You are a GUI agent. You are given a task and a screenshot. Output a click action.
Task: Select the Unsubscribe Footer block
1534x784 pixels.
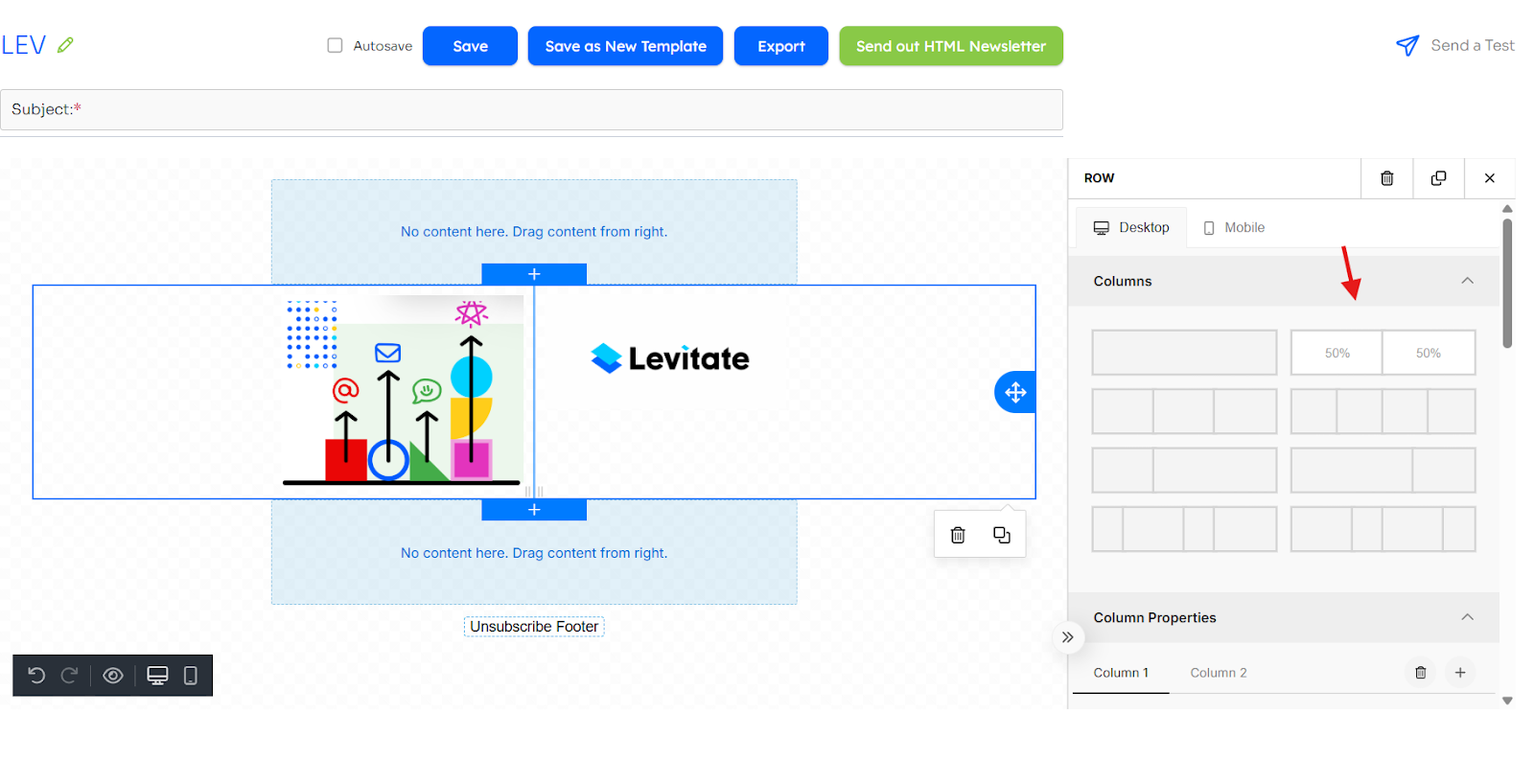pyautogui.click(x=534, y=627)
